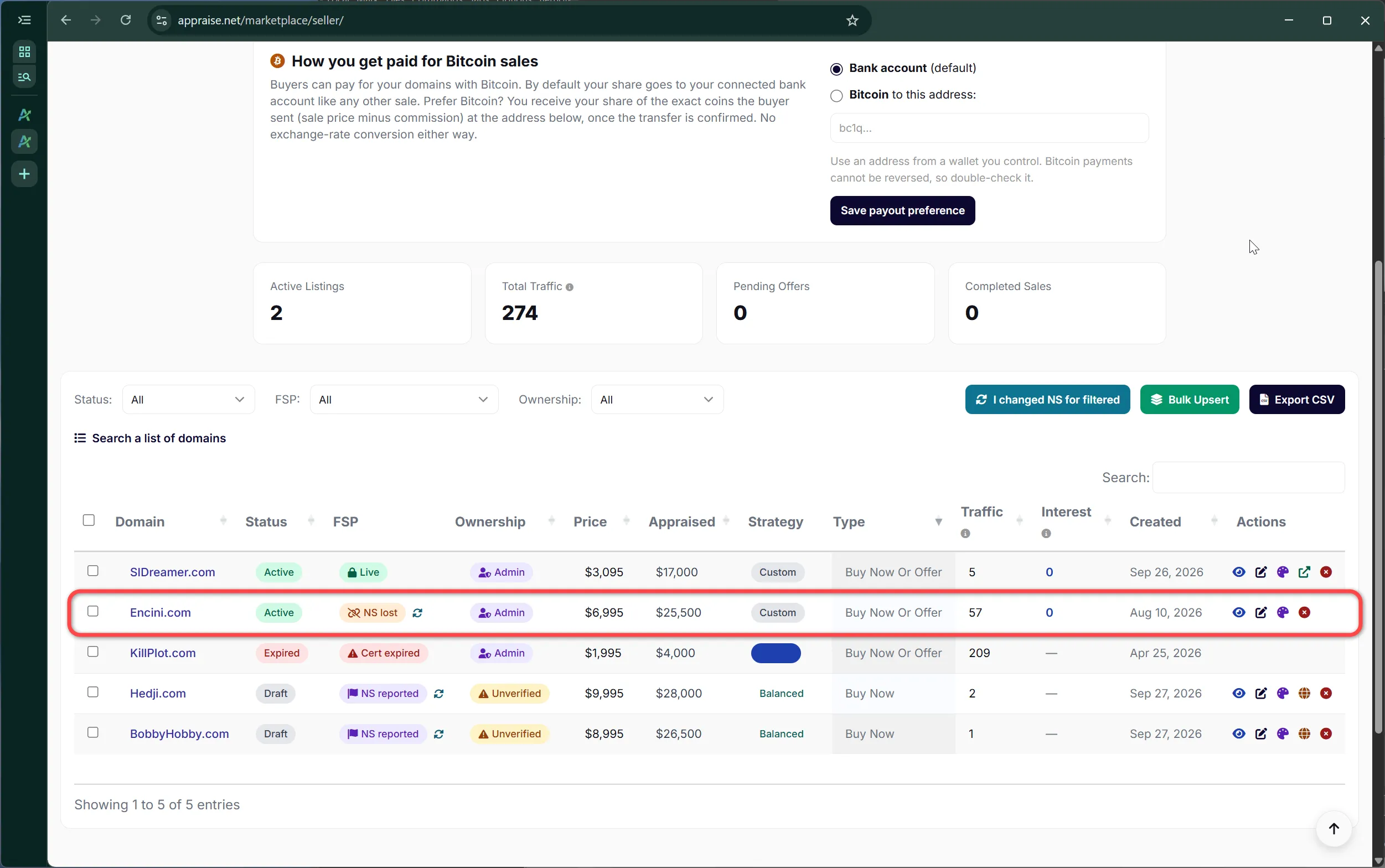Delete Hedji.com with red X icon
1385x868 pixels.
(x=1326, y=693)
